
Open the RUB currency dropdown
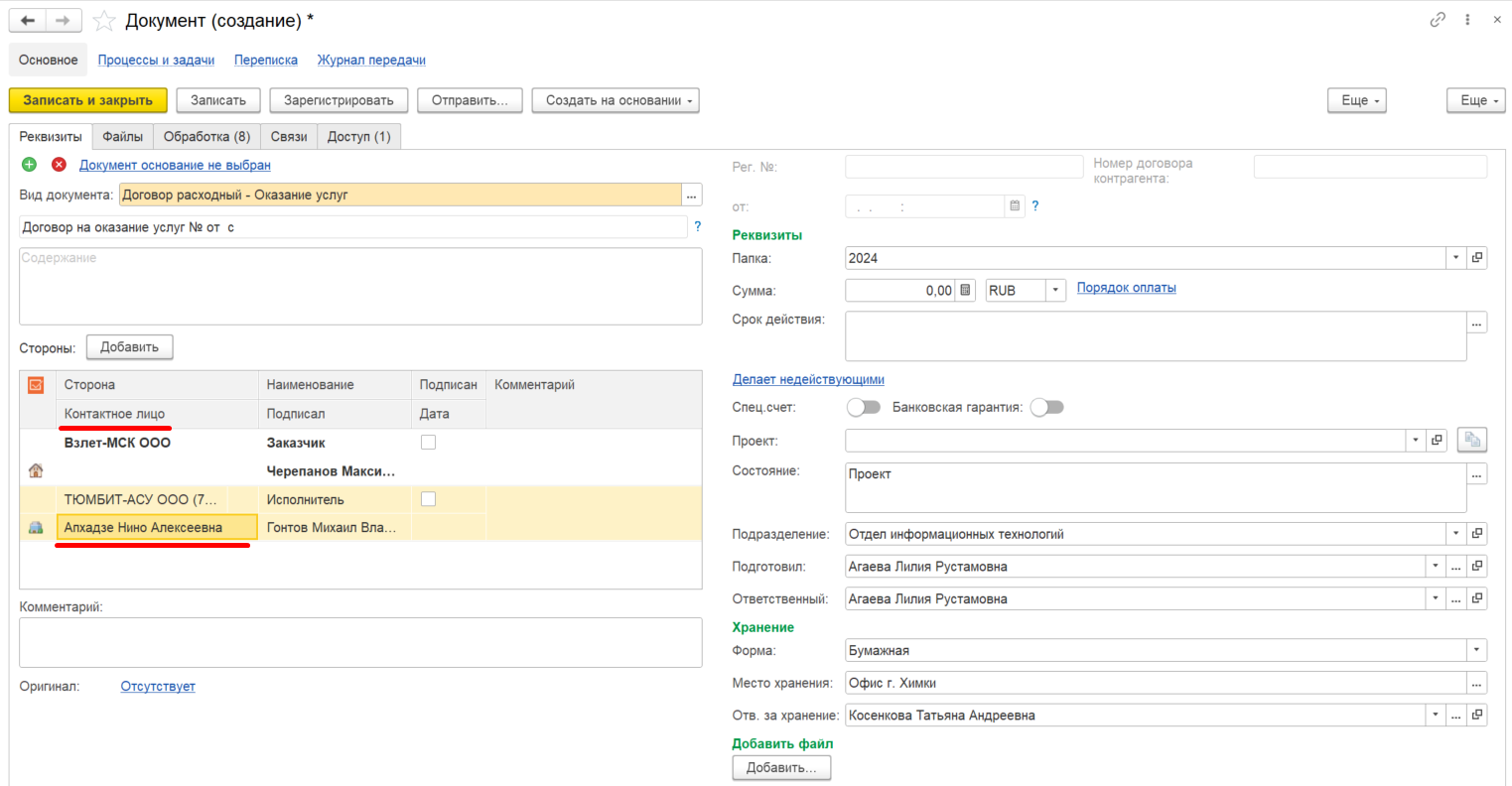(1055, 291)
